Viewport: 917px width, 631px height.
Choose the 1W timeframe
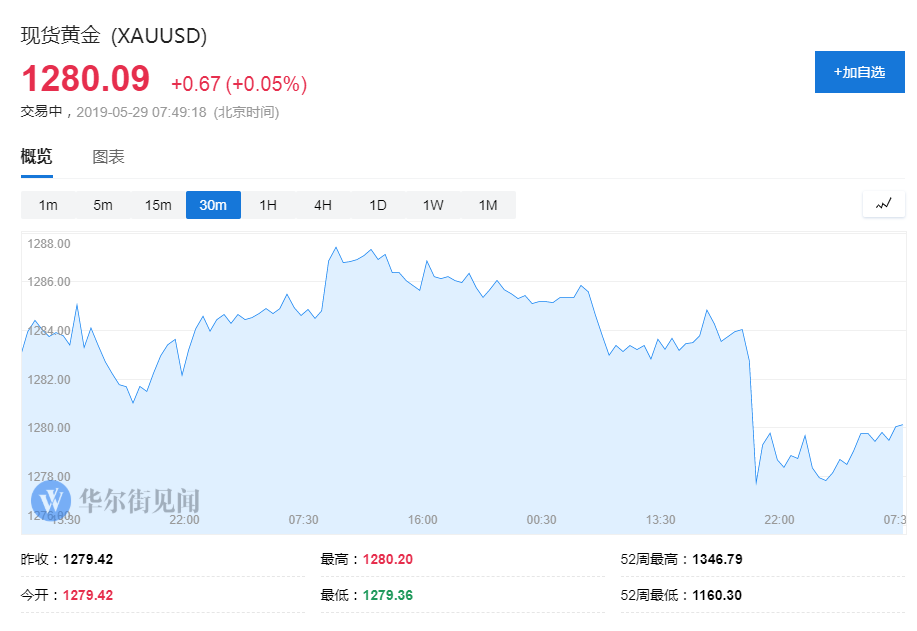(x=433, y=205)
